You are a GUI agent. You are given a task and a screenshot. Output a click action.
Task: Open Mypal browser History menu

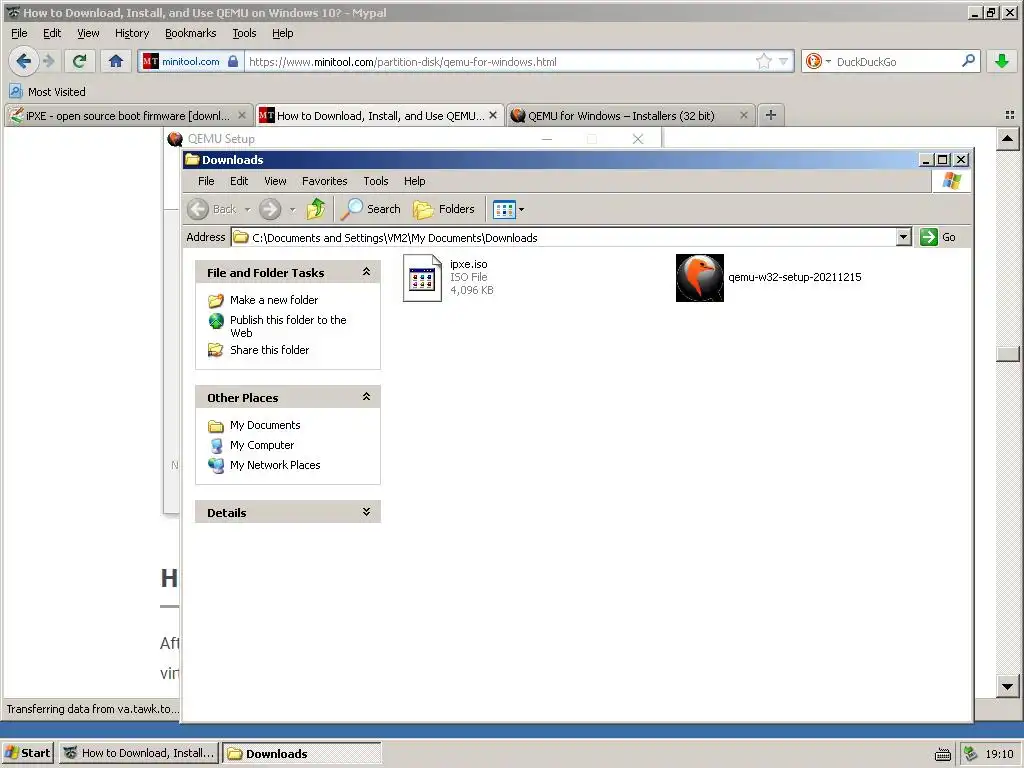pos(132,33)
